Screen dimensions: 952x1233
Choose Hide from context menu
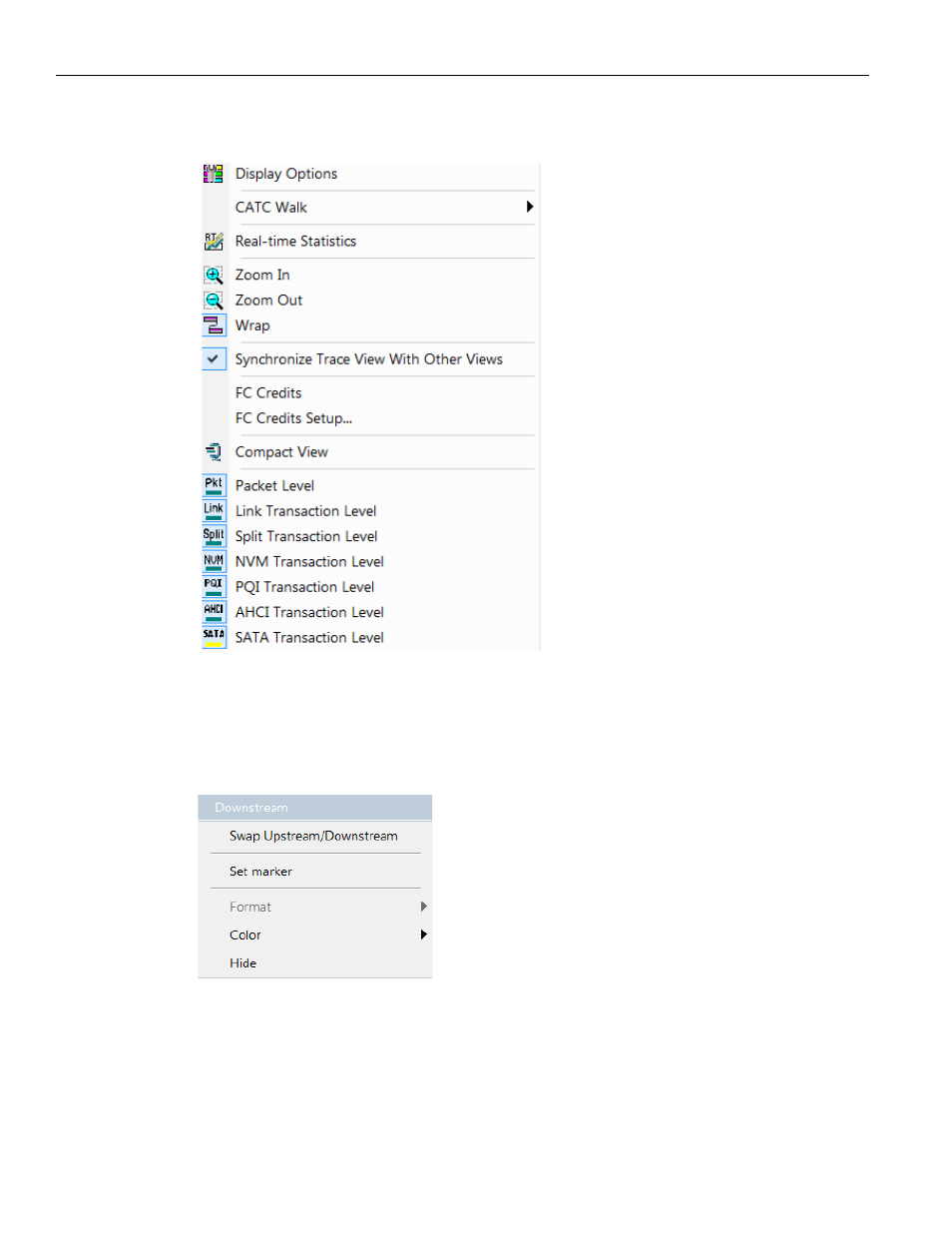(x=242, y=963)
